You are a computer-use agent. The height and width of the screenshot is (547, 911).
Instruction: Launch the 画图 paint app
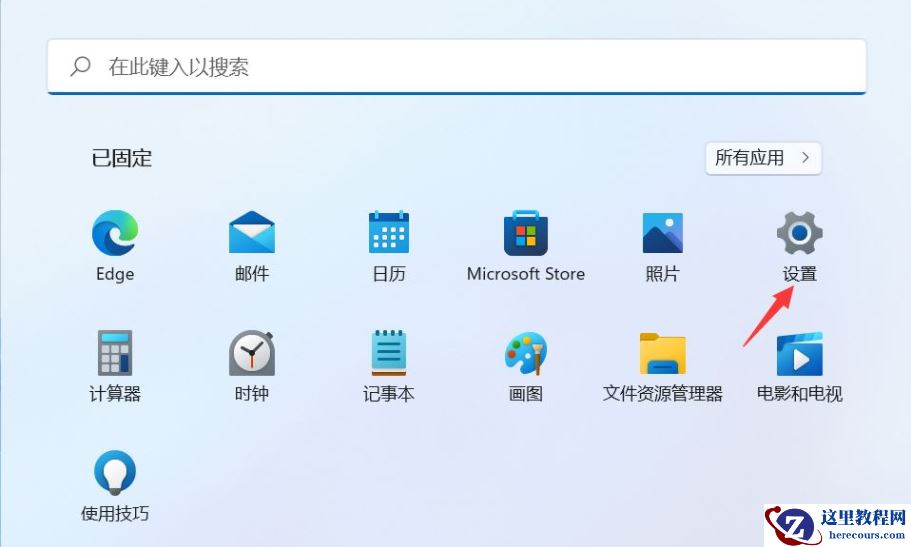click(x=526, y=353)
